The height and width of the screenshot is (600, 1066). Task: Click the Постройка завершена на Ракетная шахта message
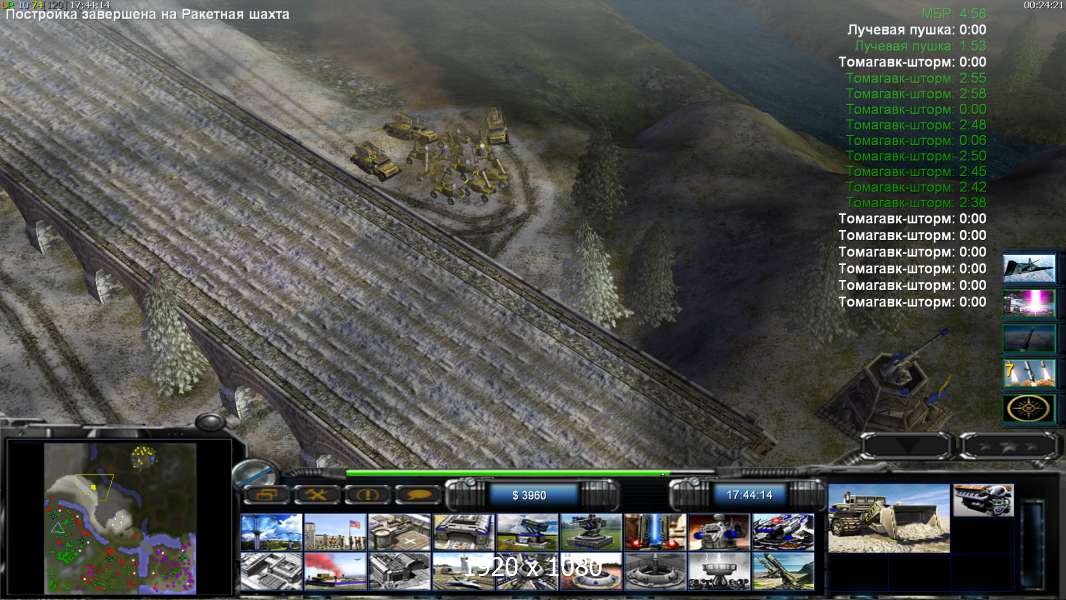pos(147,14)
